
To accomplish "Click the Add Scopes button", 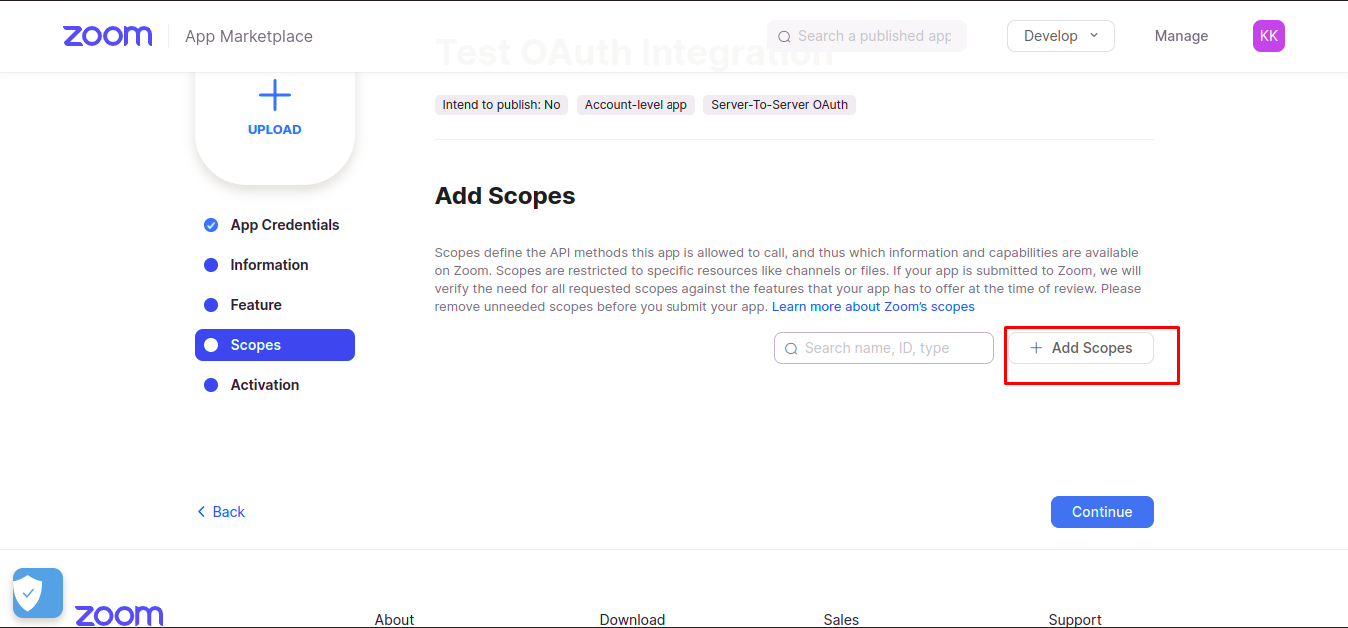I will (1081, 348).
